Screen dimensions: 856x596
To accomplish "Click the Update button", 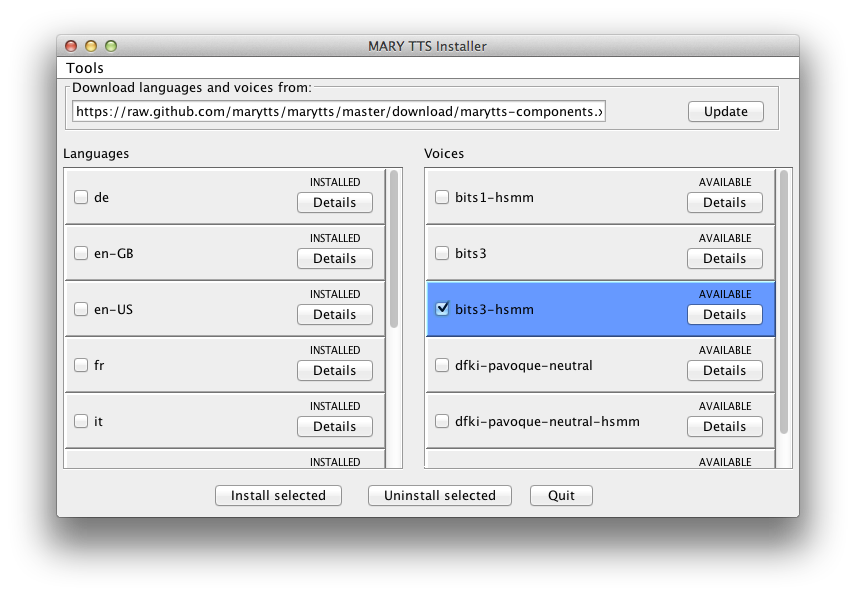I will point(726,111).
